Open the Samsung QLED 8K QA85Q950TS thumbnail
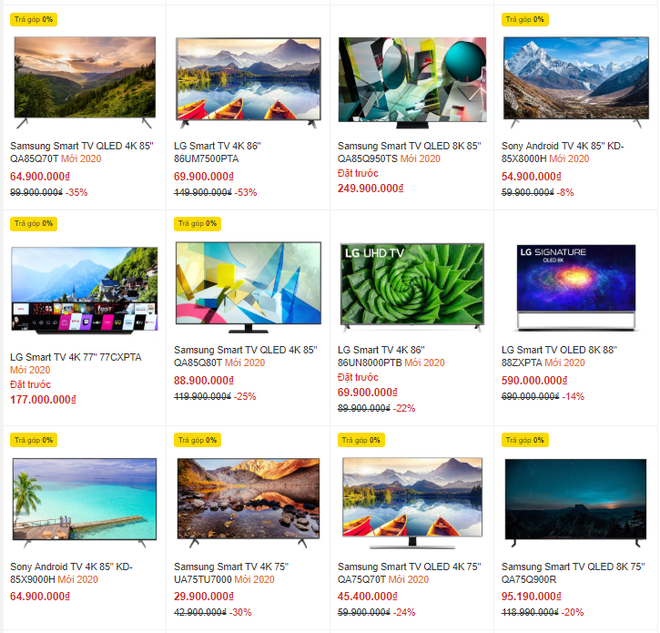Screen dimensions: 660x633 click(x=412, y=82)
